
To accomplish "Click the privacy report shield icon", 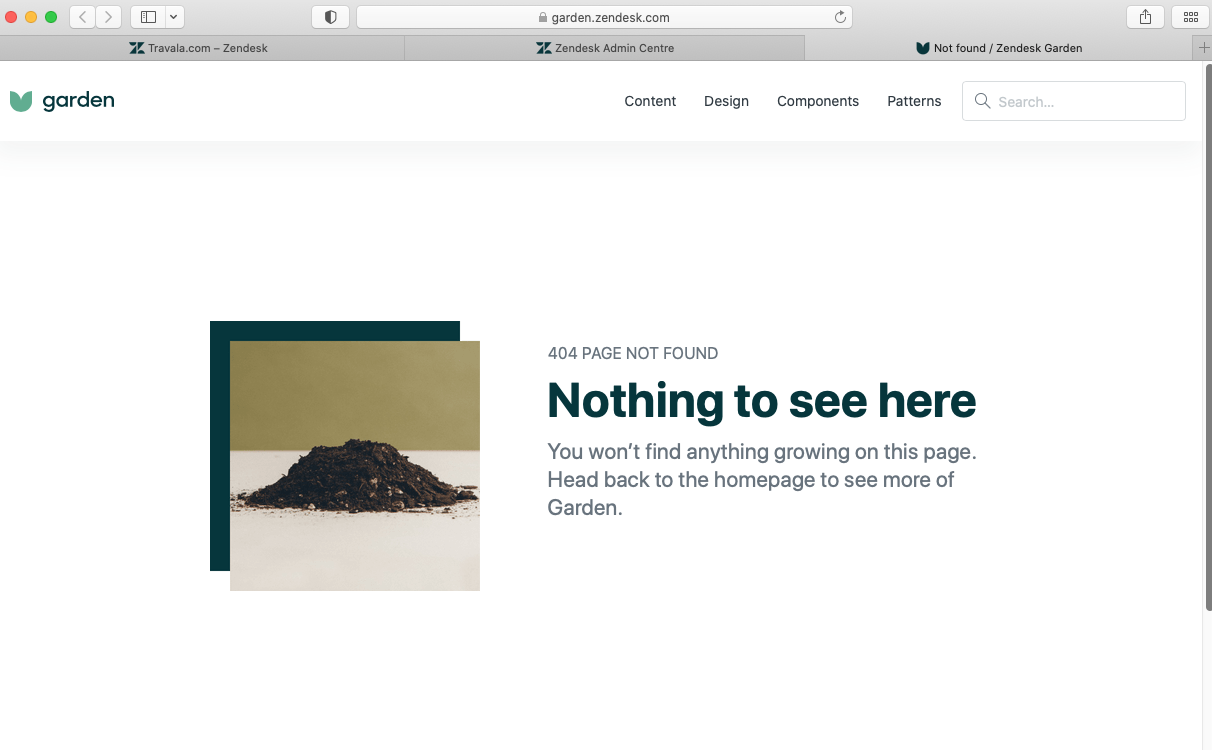I will [x=331, y=17].
